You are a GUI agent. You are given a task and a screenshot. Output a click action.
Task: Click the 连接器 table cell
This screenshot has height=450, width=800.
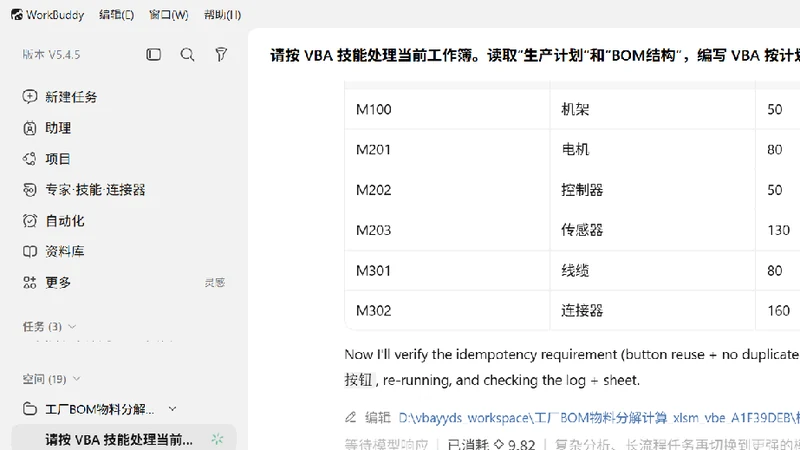click(582, 311)
